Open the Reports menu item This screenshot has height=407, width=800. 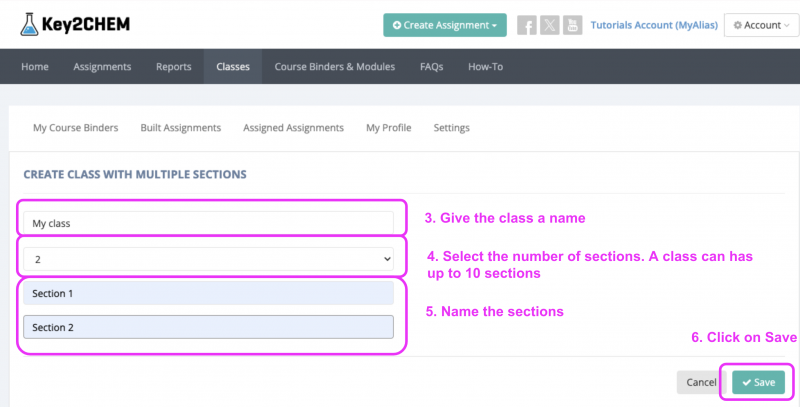pyautogui.click(x=174, y=67)
